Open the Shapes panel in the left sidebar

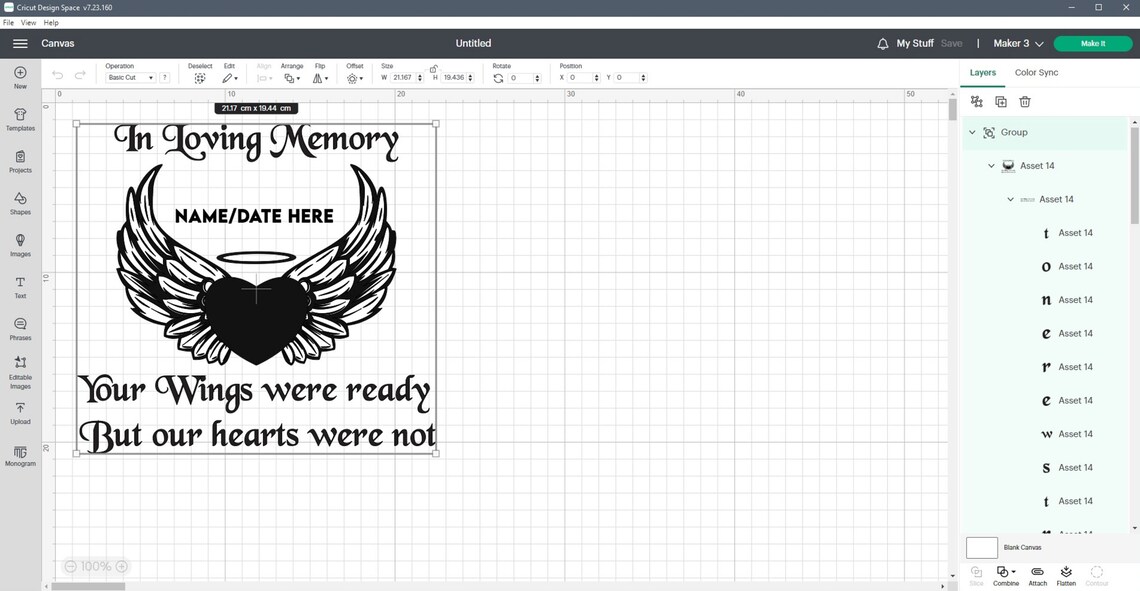tap(19, 203)
